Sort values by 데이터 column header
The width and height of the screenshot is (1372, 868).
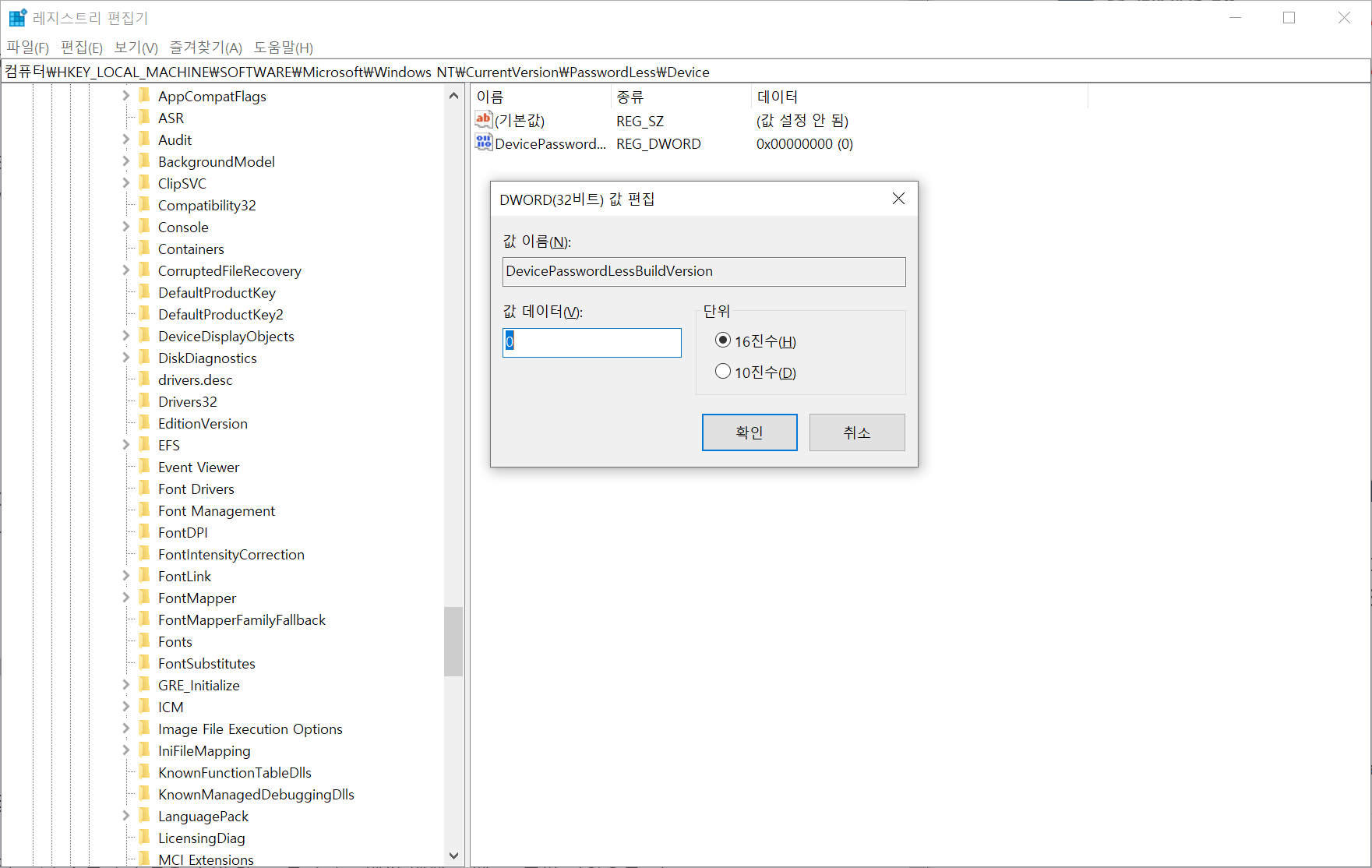919,97
